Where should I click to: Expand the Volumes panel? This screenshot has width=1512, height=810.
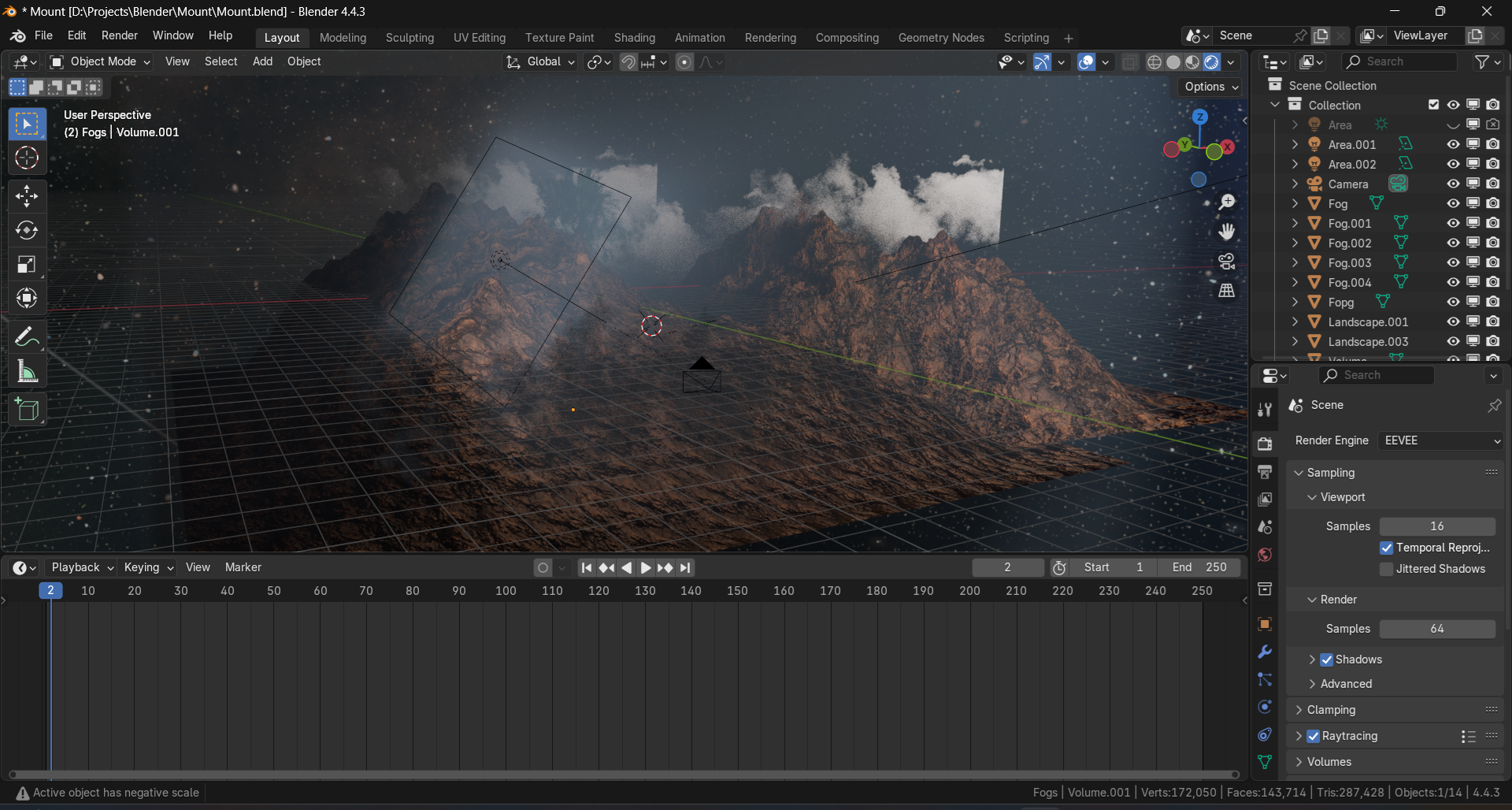click(1395, 762)
